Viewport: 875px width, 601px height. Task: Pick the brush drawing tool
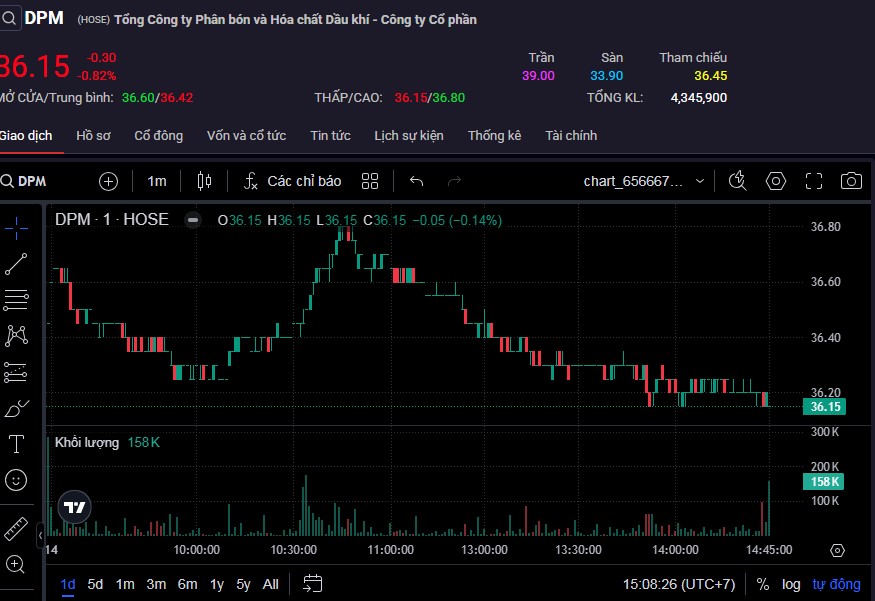[16, 408]
